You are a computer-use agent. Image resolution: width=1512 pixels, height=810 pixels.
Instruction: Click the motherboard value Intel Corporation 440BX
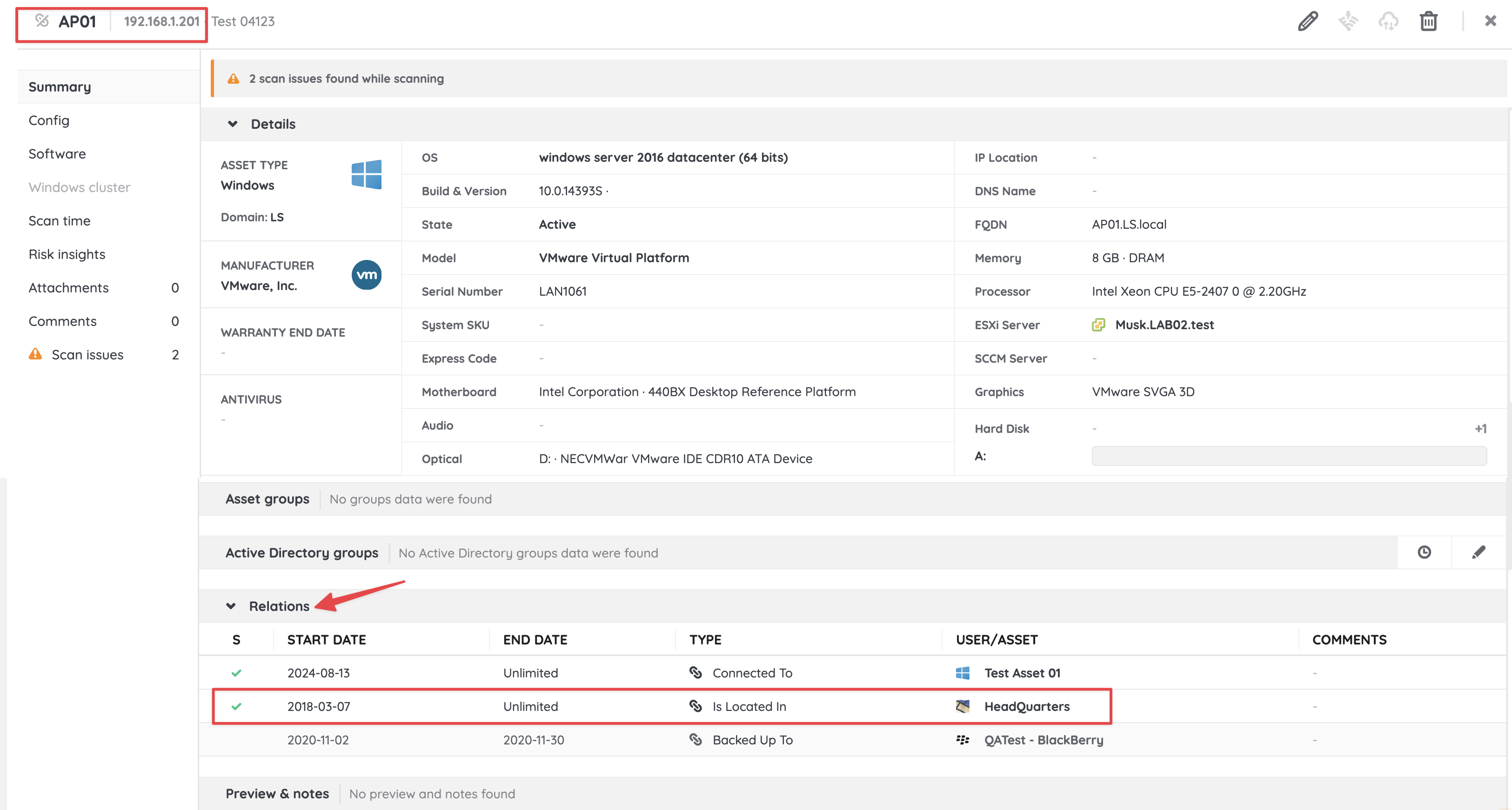697,392
